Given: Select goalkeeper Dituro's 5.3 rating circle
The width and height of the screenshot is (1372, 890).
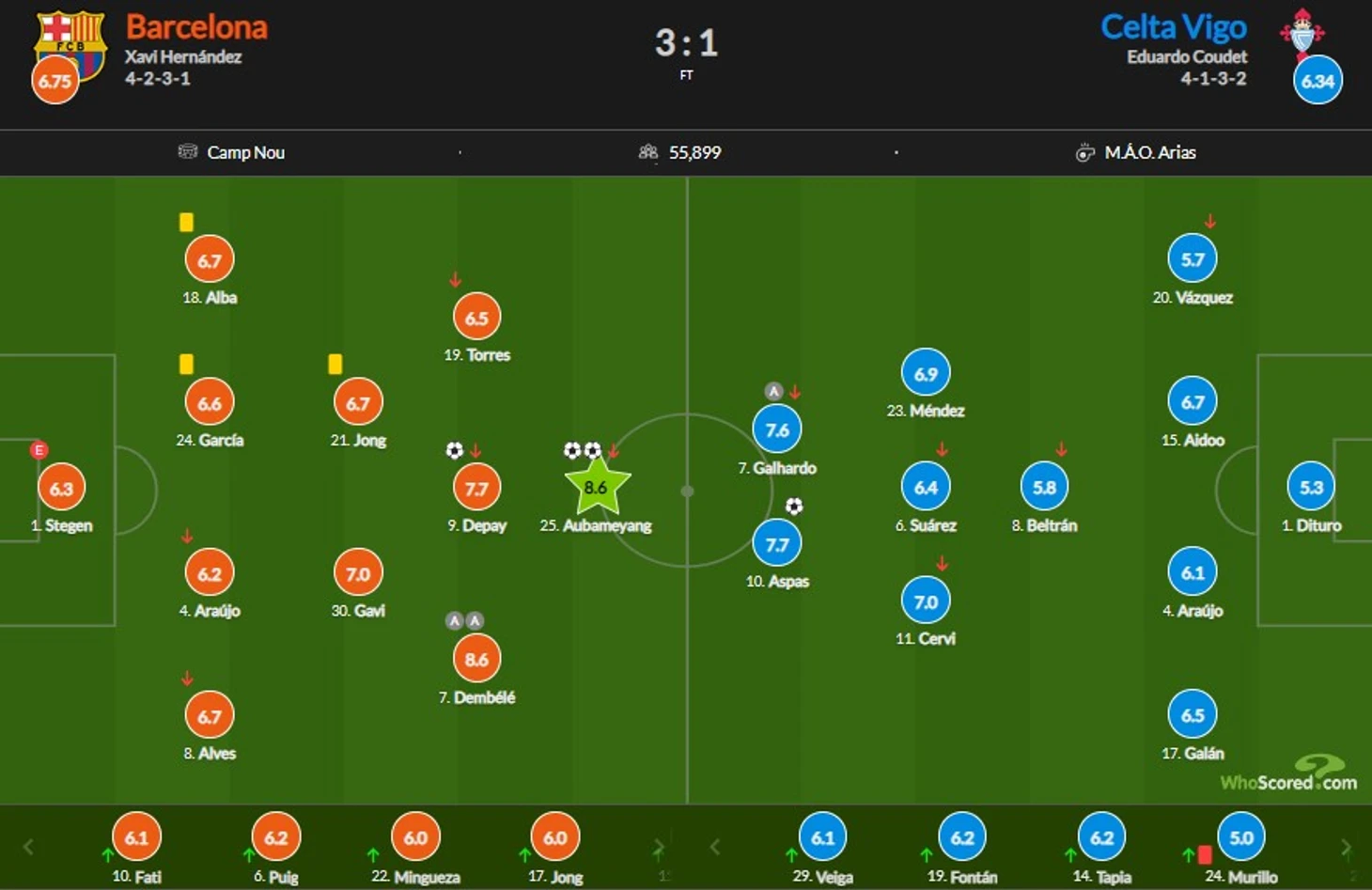Looking at the screenshot, I should [x=1311, y=487].
